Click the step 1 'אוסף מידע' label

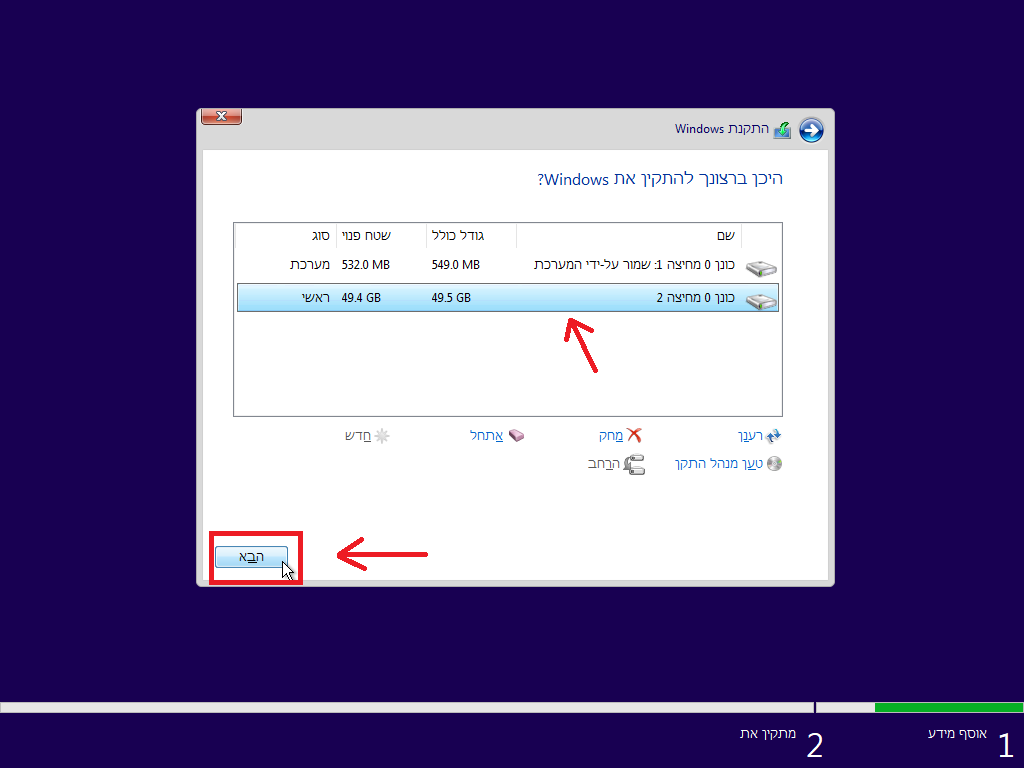957,733
